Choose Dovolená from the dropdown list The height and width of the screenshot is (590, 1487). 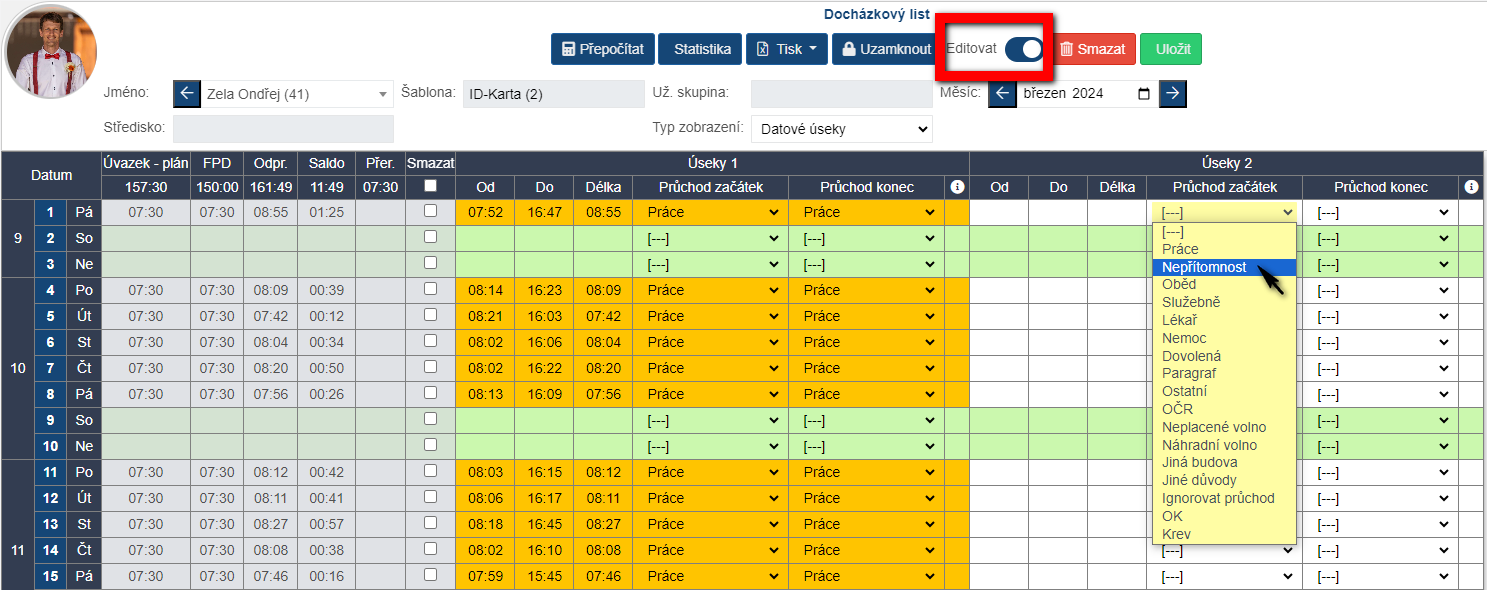pyautogui.click(x=1191, y=356)
